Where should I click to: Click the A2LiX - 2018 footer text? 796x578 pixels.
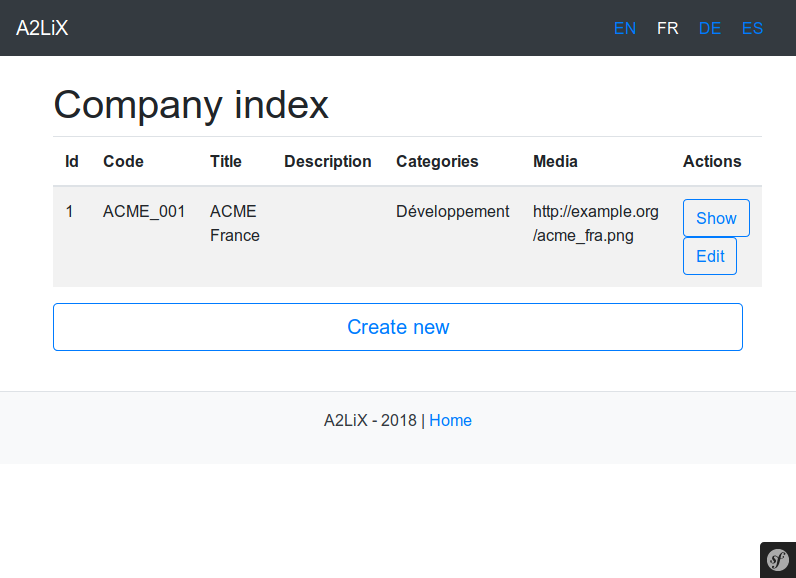pyautogui.click(x=371, y=420)
